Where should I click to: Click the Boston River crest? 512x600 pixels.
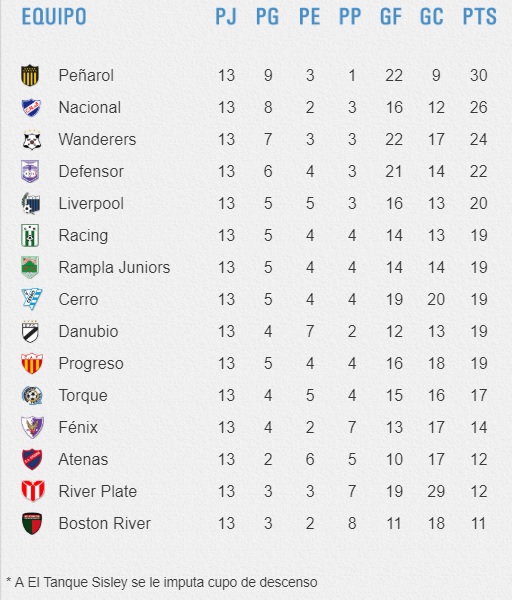click(32, 523)
